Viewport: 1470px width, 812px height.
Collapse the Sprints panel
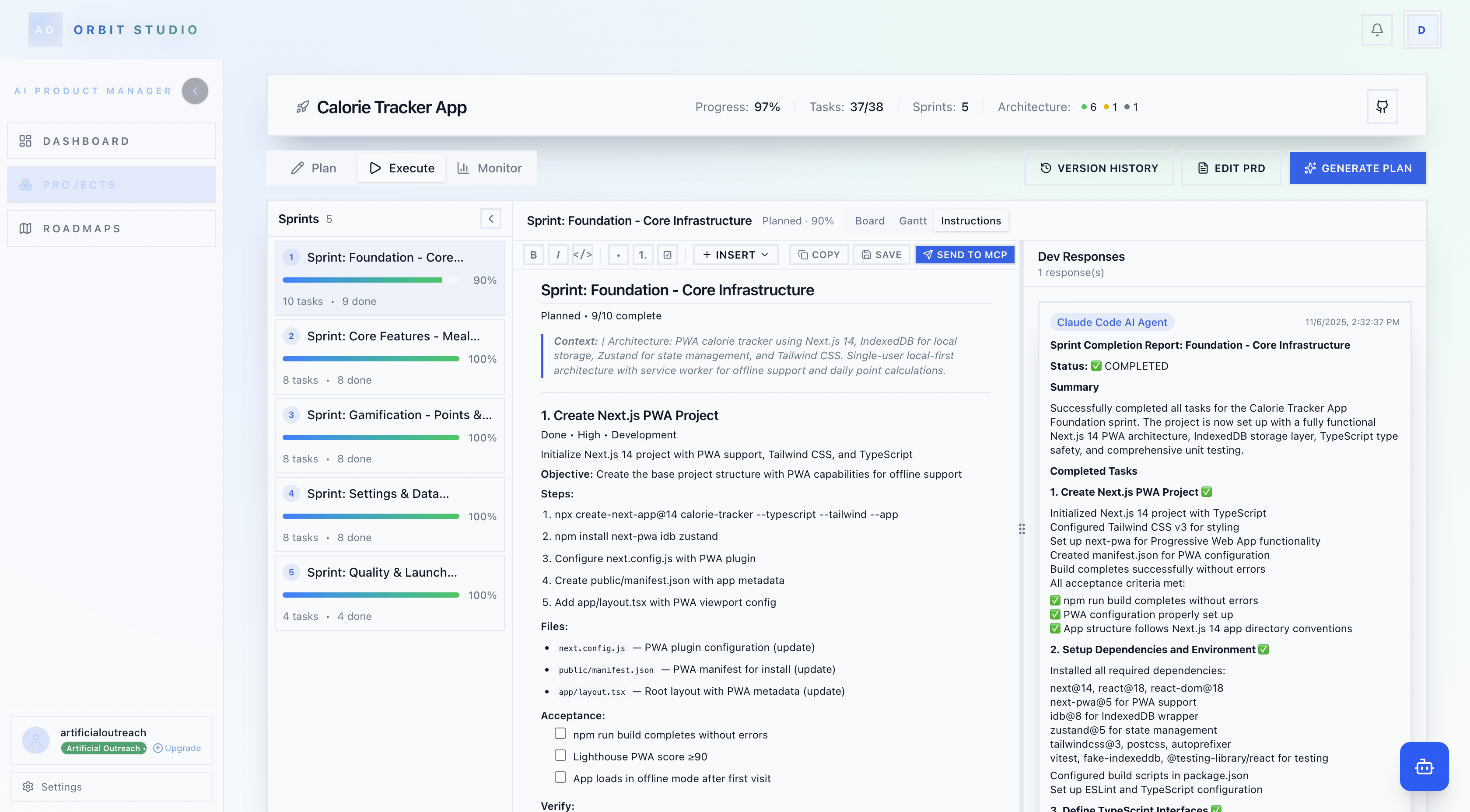[491, 219]
